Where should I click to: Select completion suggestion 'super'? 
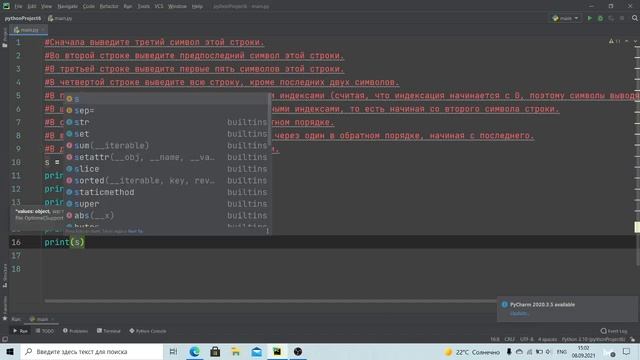tap(167, 204)
